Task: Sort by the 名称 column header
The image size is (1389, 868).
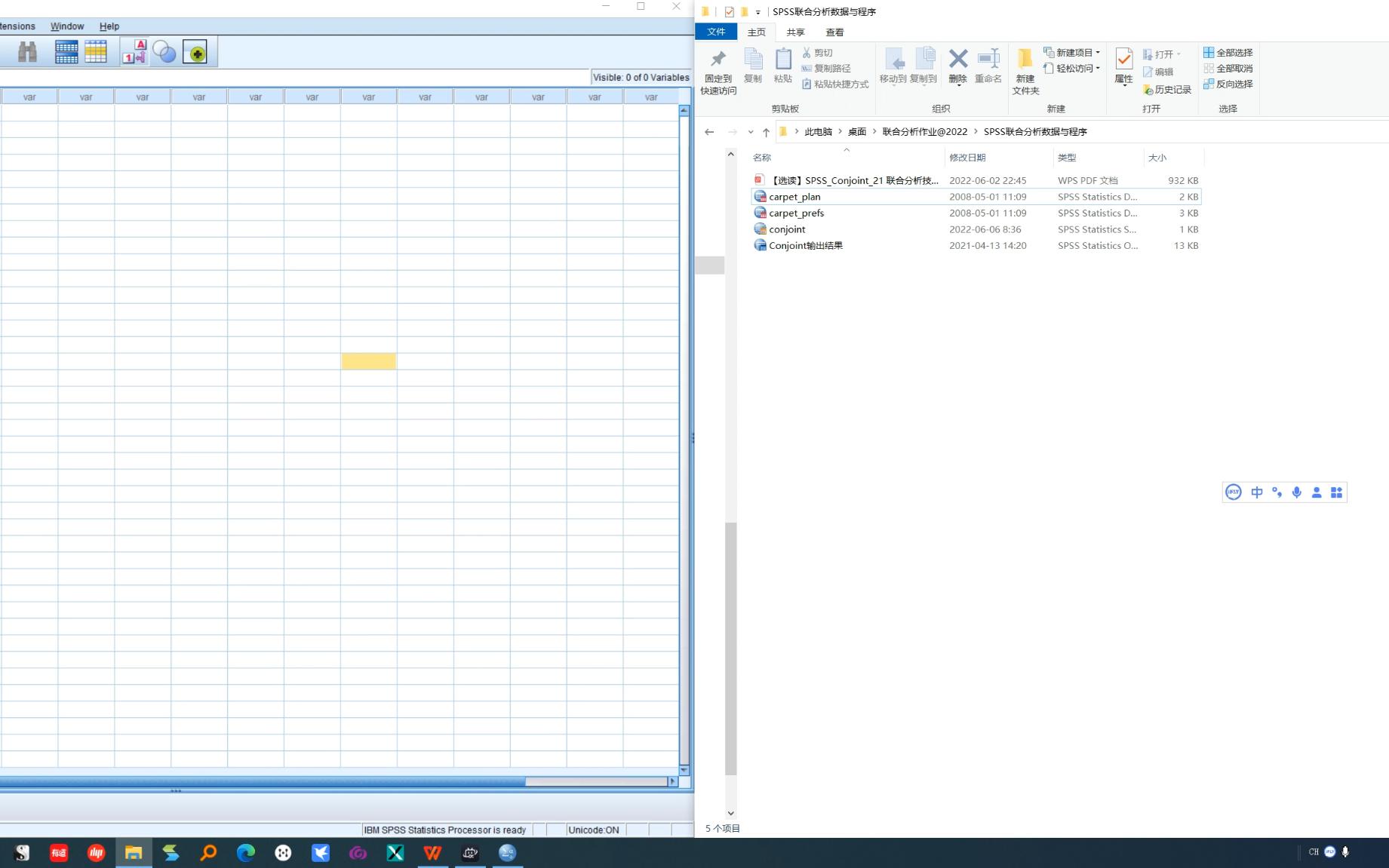Action: point(847,158)
